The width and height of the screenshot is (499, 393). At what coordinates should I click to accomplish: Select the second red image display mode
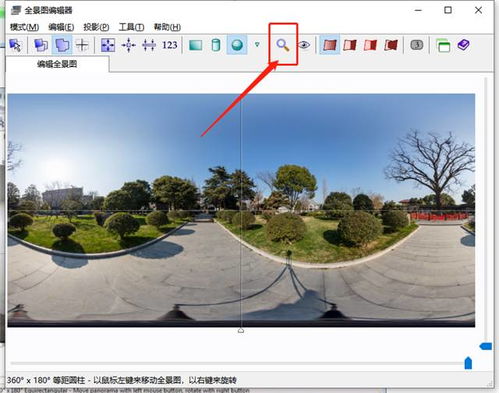pos(350,45)
